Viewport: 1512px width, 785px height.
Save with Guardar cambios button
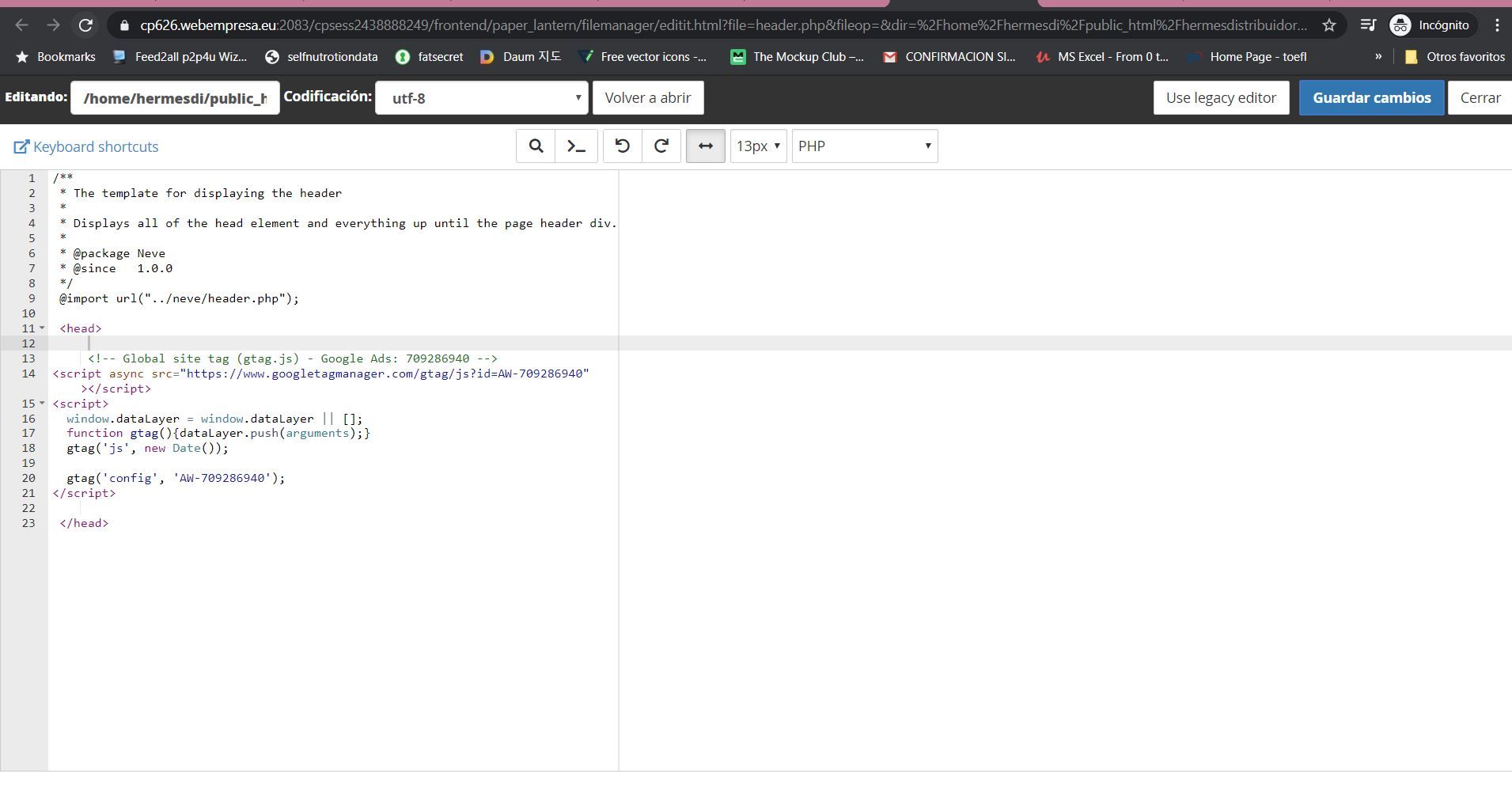pos(1371,98)
